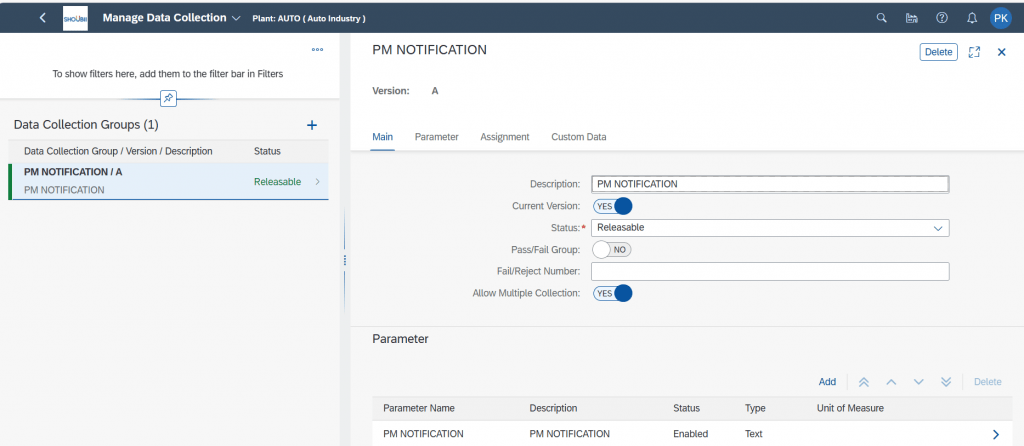Expand the Manage Data Collection title menu
This screenshot has height=446, width=1024.
pos(236,18)
